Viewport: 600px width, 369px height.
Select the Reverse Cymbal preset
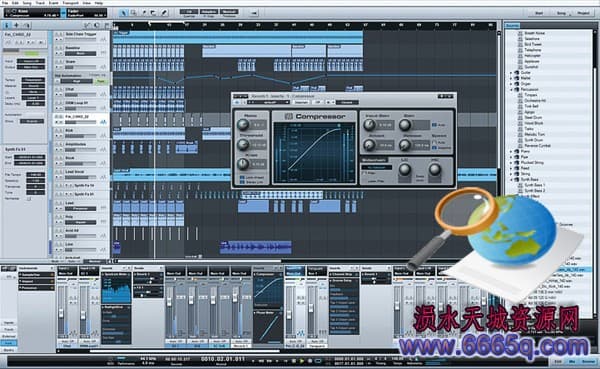tap(538, 145)
